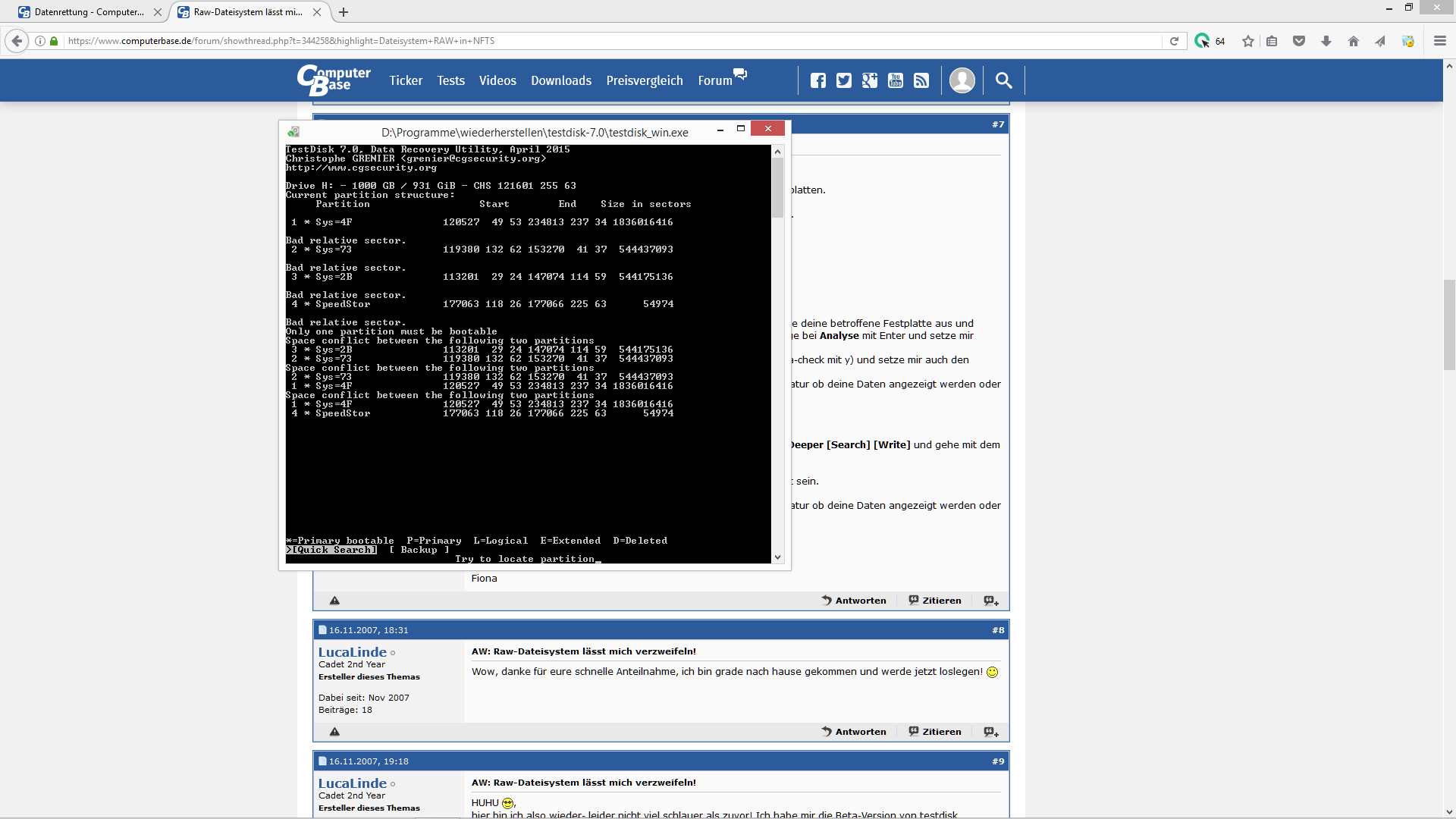
Task: Click Zitieren on post #8
Action: coord(935,732)
